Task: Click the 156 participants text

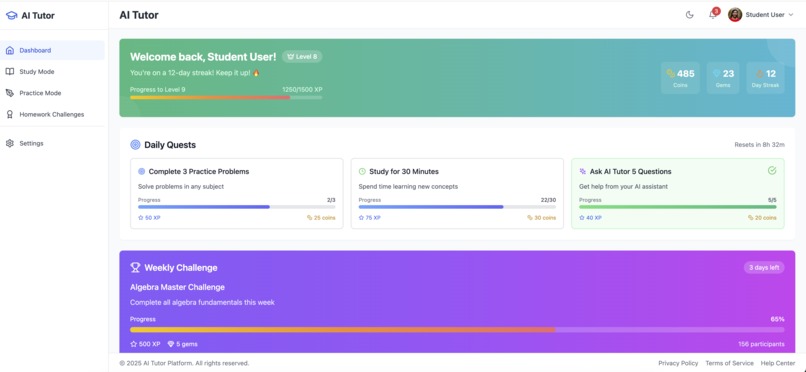Action: 761,344
